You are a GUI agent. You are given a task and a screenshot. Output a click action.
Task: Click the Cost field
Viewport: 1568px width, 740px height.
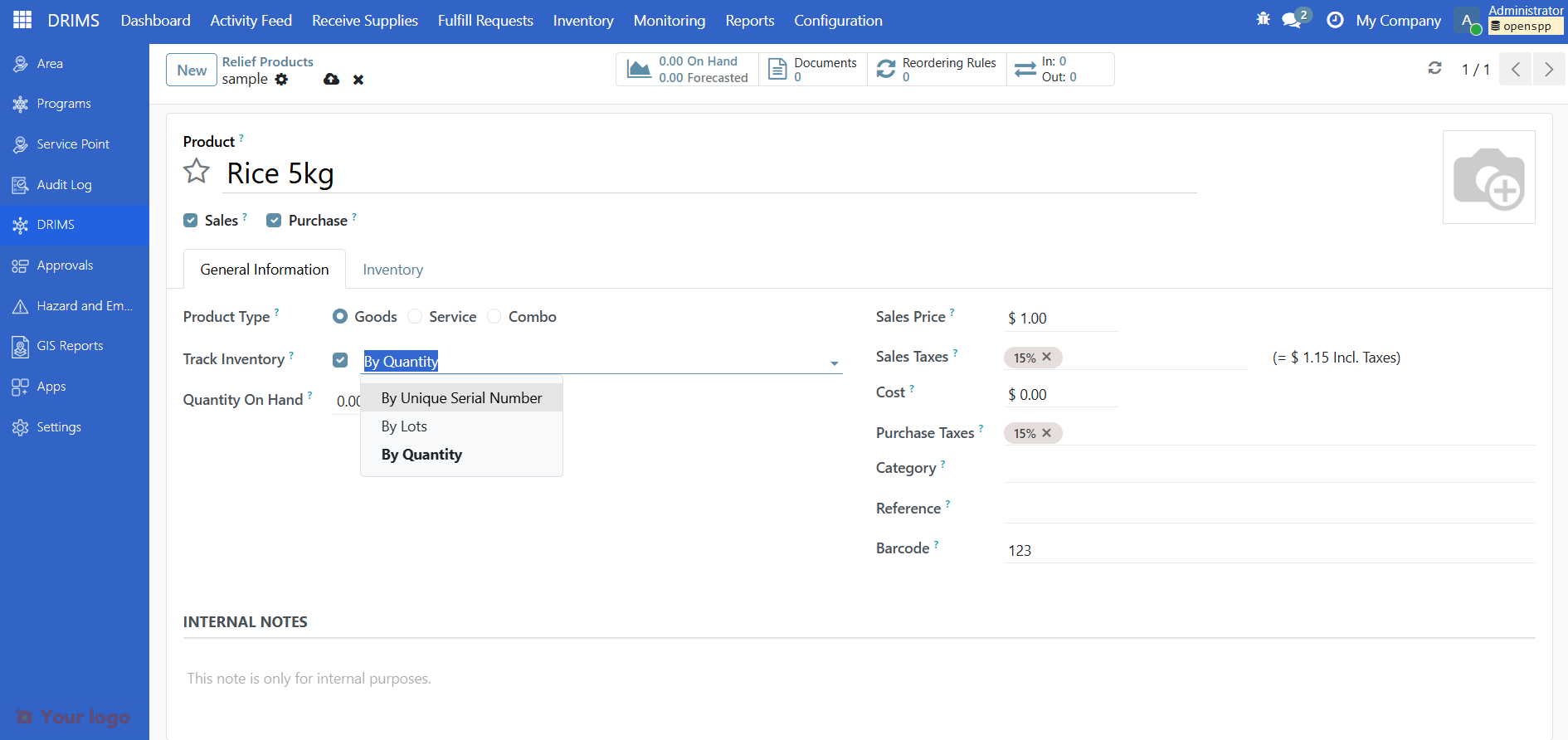tap(1061, 395)
